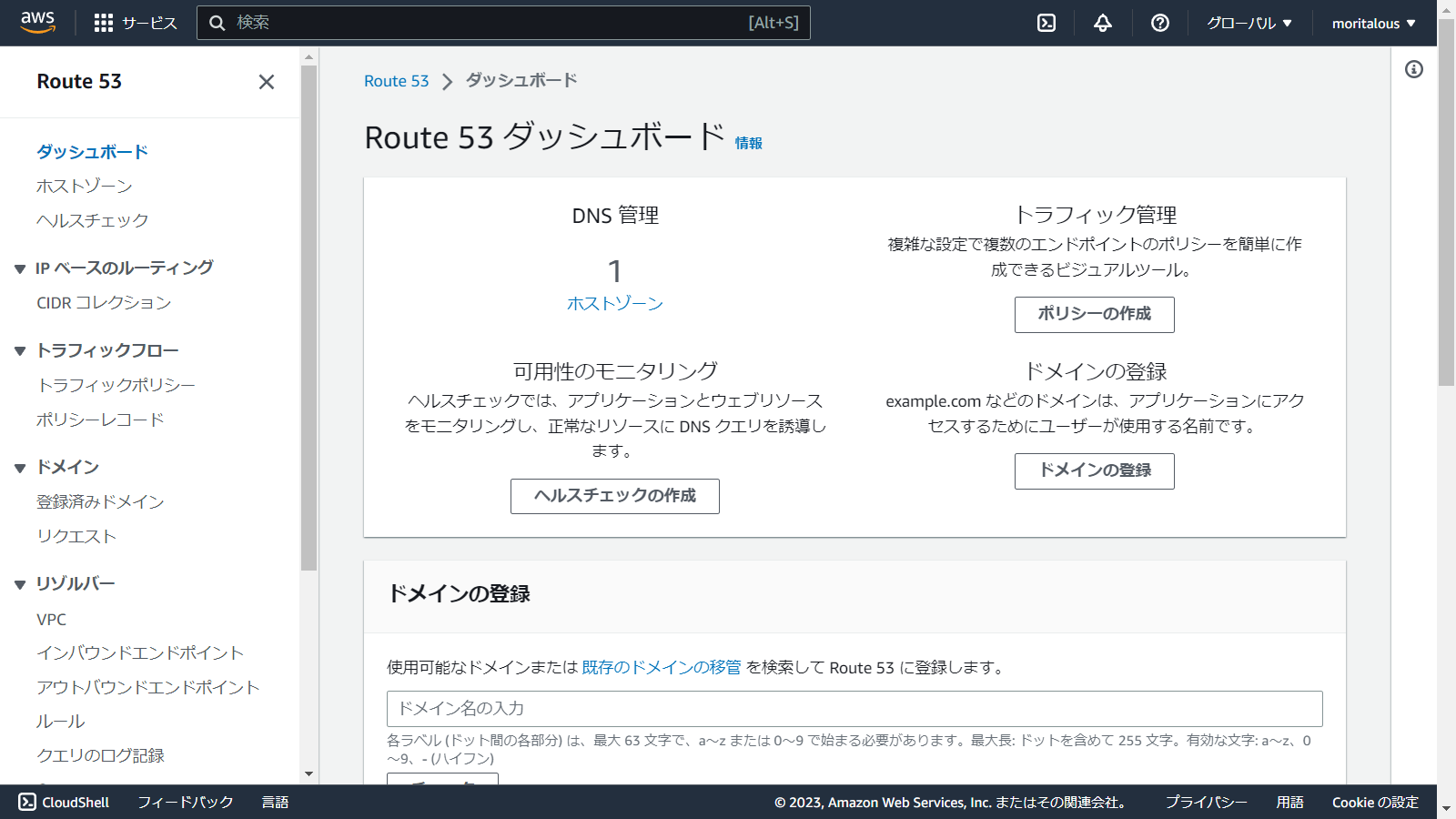This screenshot has height=819, width=1456.
Task: Open CloudShell from the top navigation bar
Action: tap(1046, 23)
